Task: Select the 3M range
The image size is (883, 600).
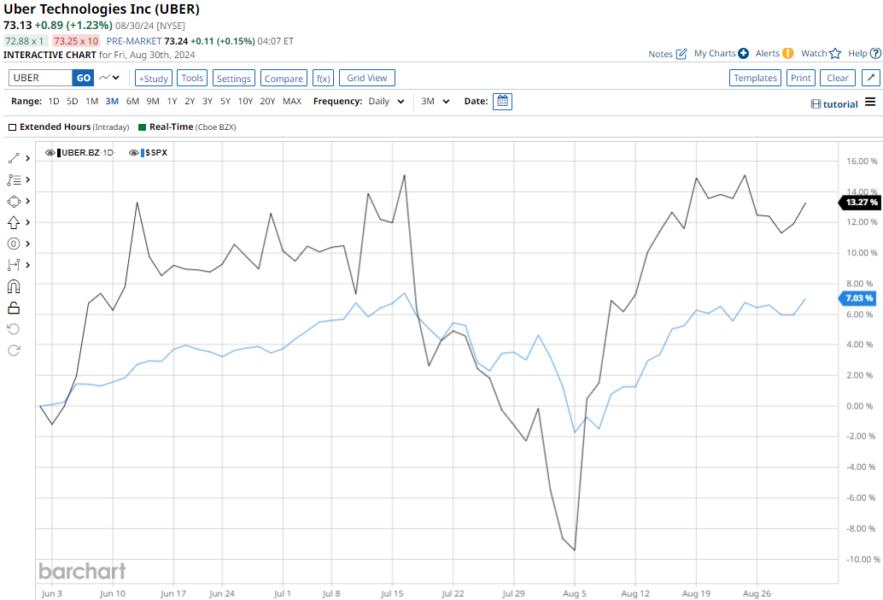Action: tap(112, 101)
